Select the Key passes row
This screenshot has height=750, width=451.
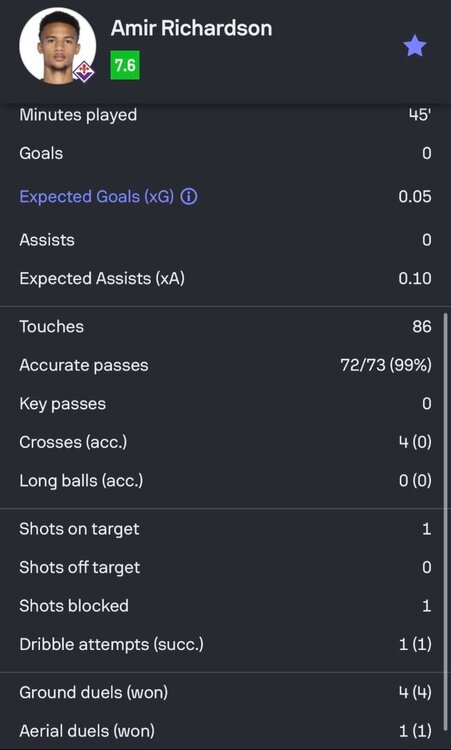(x=225, y=404)
